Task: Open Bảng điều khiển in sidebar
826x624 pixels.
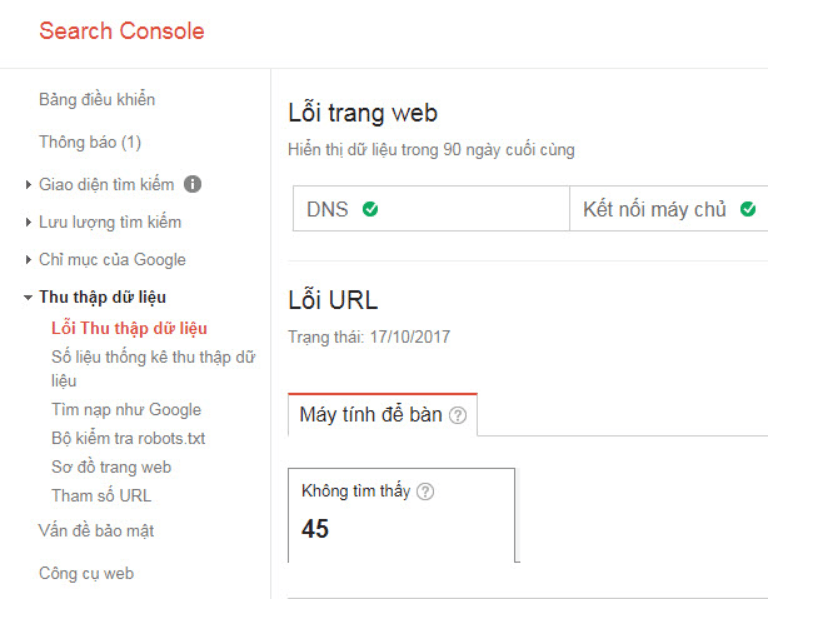Action: click(x=97, y=100)
